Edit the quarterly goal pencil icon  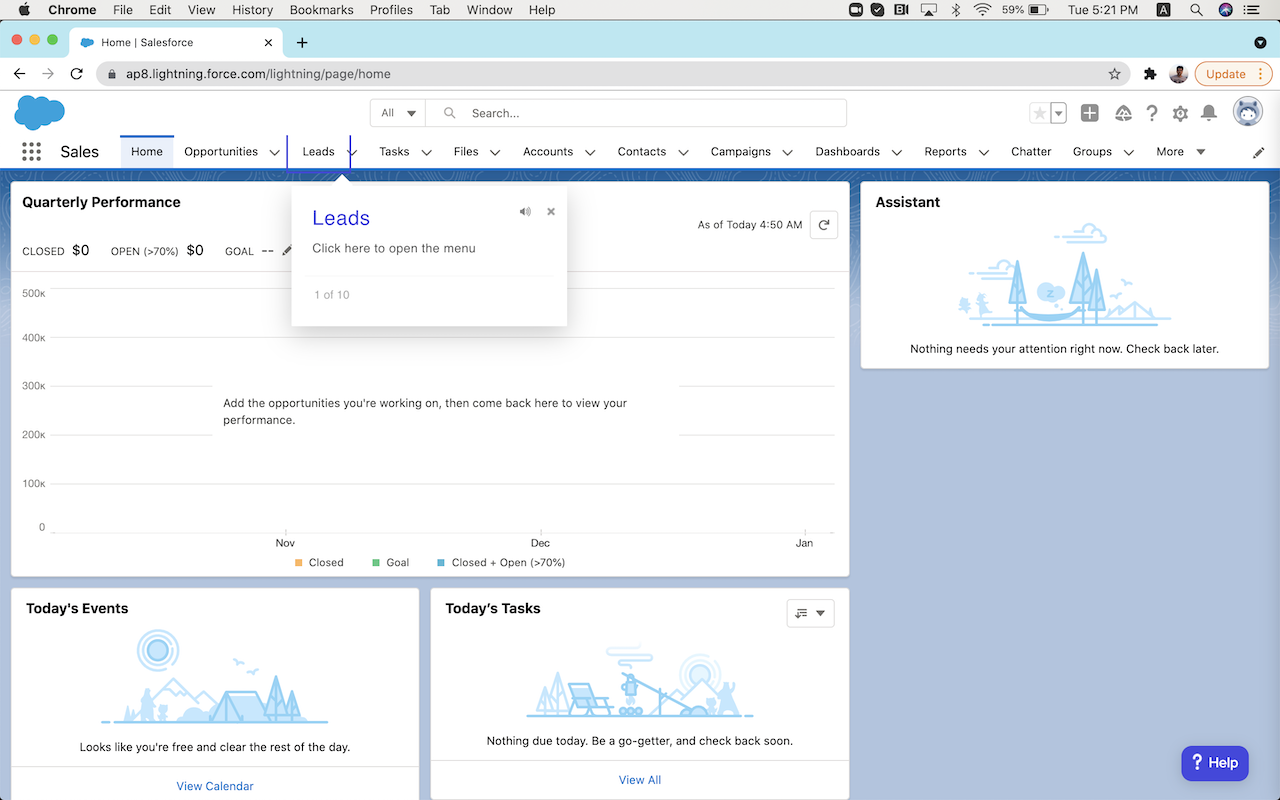tap(287, 251)
